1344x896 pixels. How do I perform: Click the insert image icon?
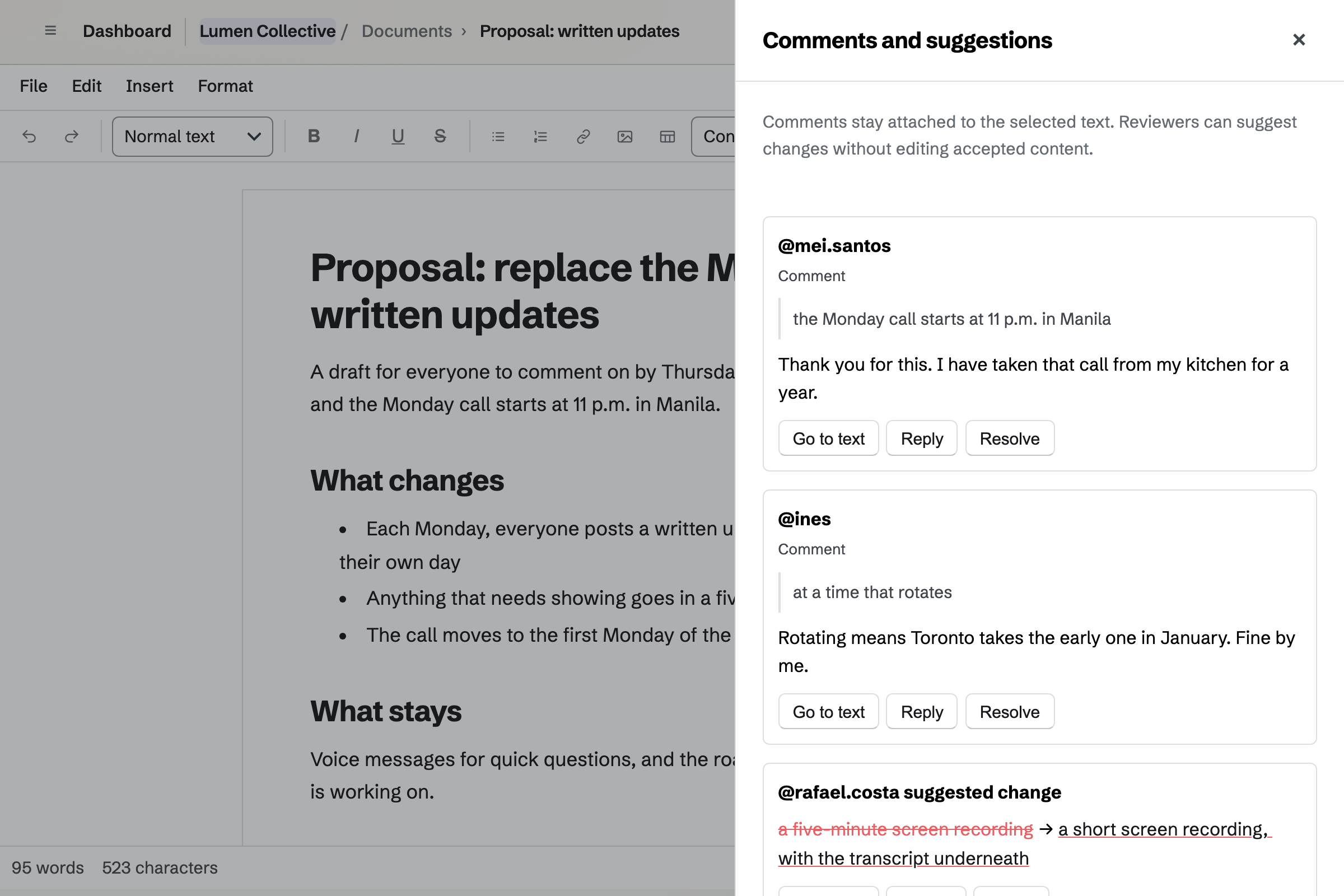pos(625,137)
